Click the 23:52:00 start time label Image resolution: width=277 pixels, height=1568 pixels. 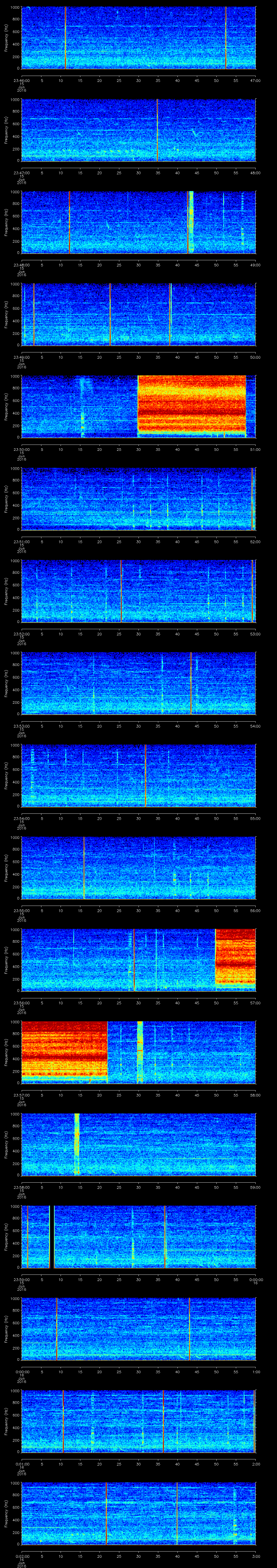21,634
